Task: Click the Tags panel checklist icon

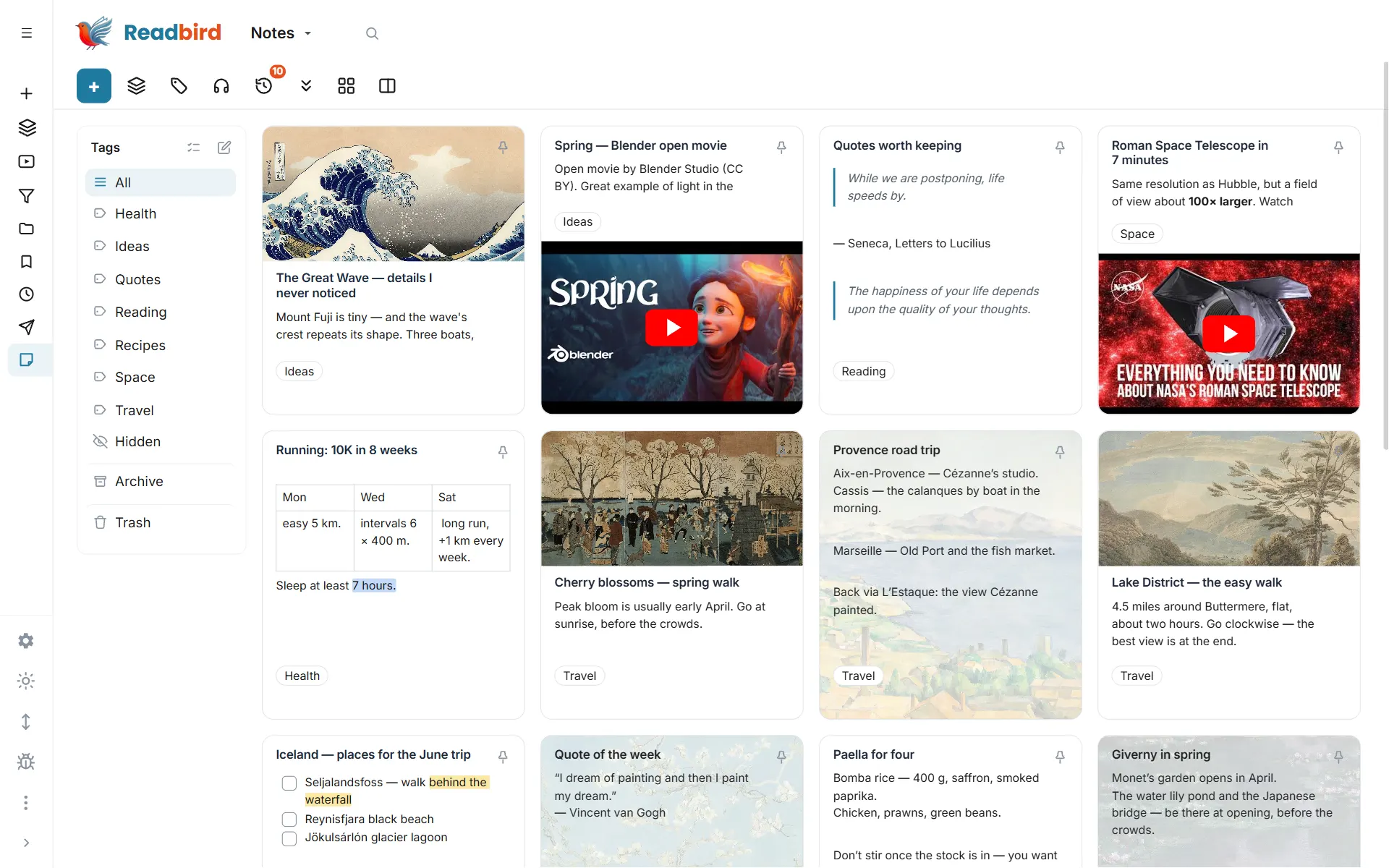Action: (x=193, y=148)
